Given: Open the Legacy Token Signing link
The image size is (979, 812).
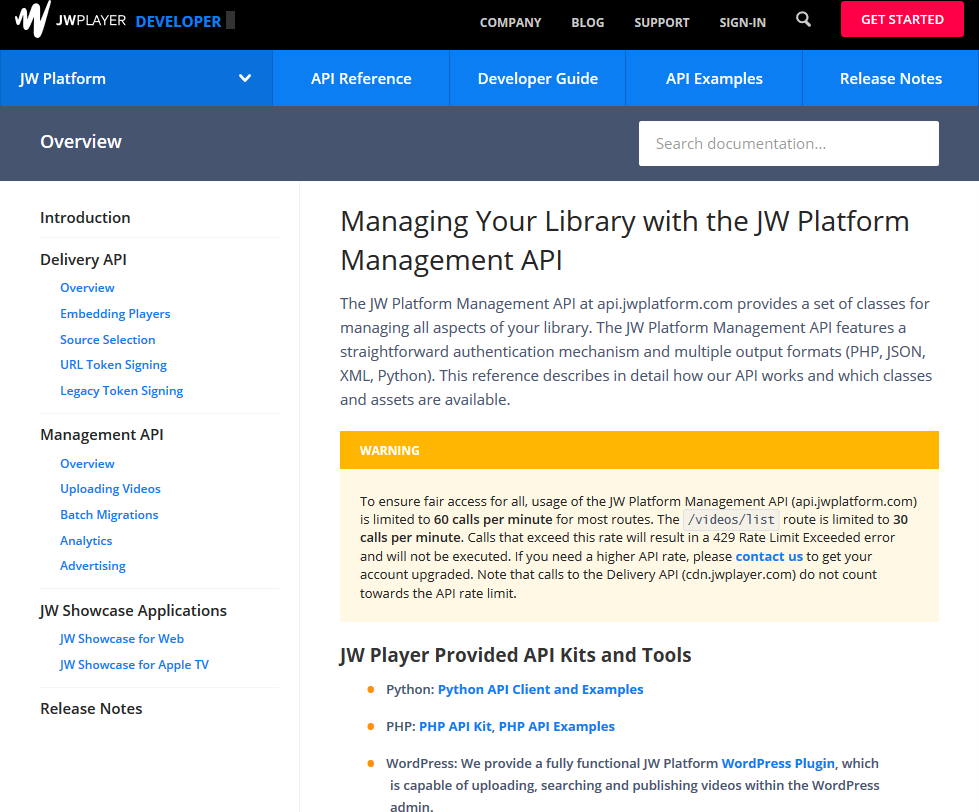Looking at the screenshot, I should (121, 391).
